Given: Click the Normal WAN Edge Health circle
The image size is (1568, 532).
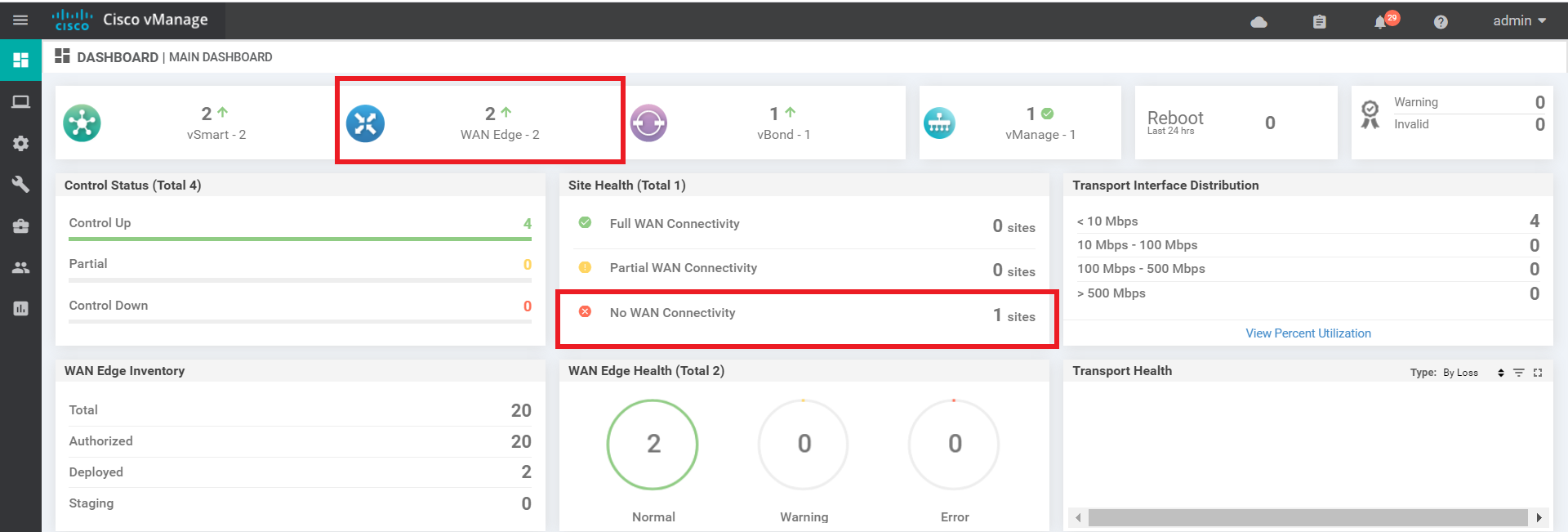Looking at the screenshot, I should click(653, 444).
